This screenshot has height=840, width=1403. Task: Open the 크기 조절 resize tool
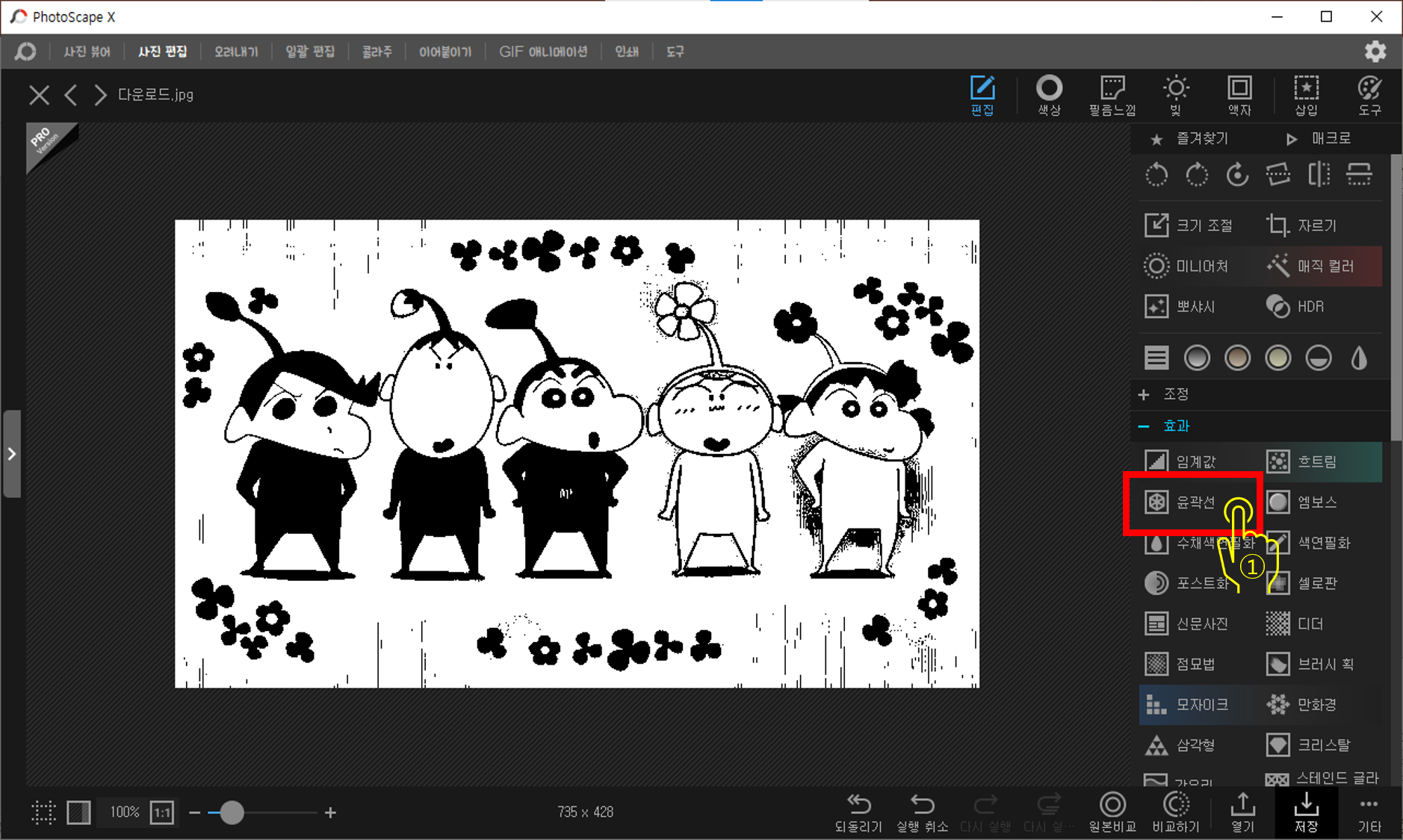[x=1189, y=225]
